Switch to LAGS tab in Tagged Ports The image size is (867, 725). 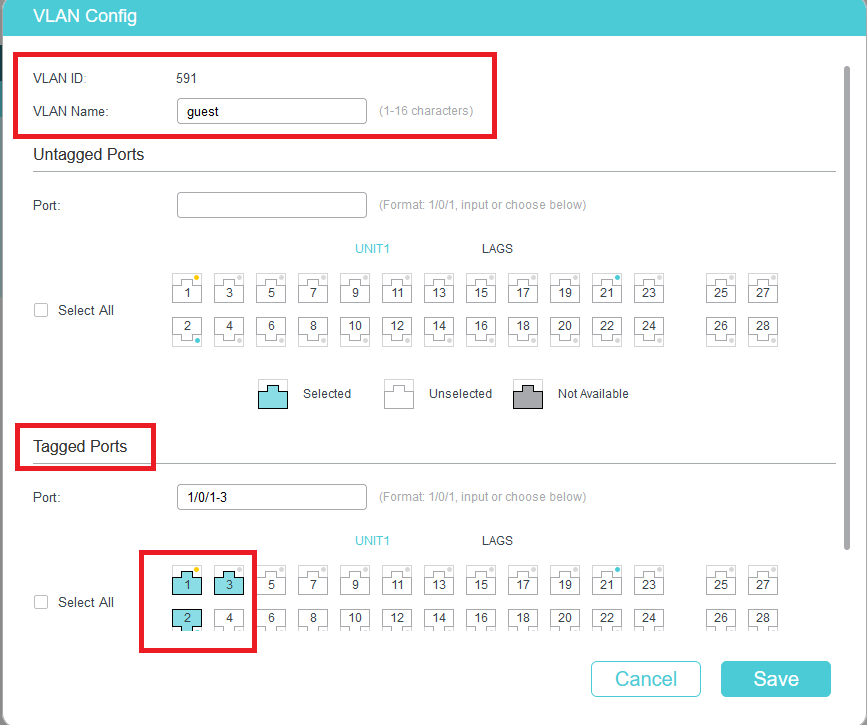click(x=497, y=541)
